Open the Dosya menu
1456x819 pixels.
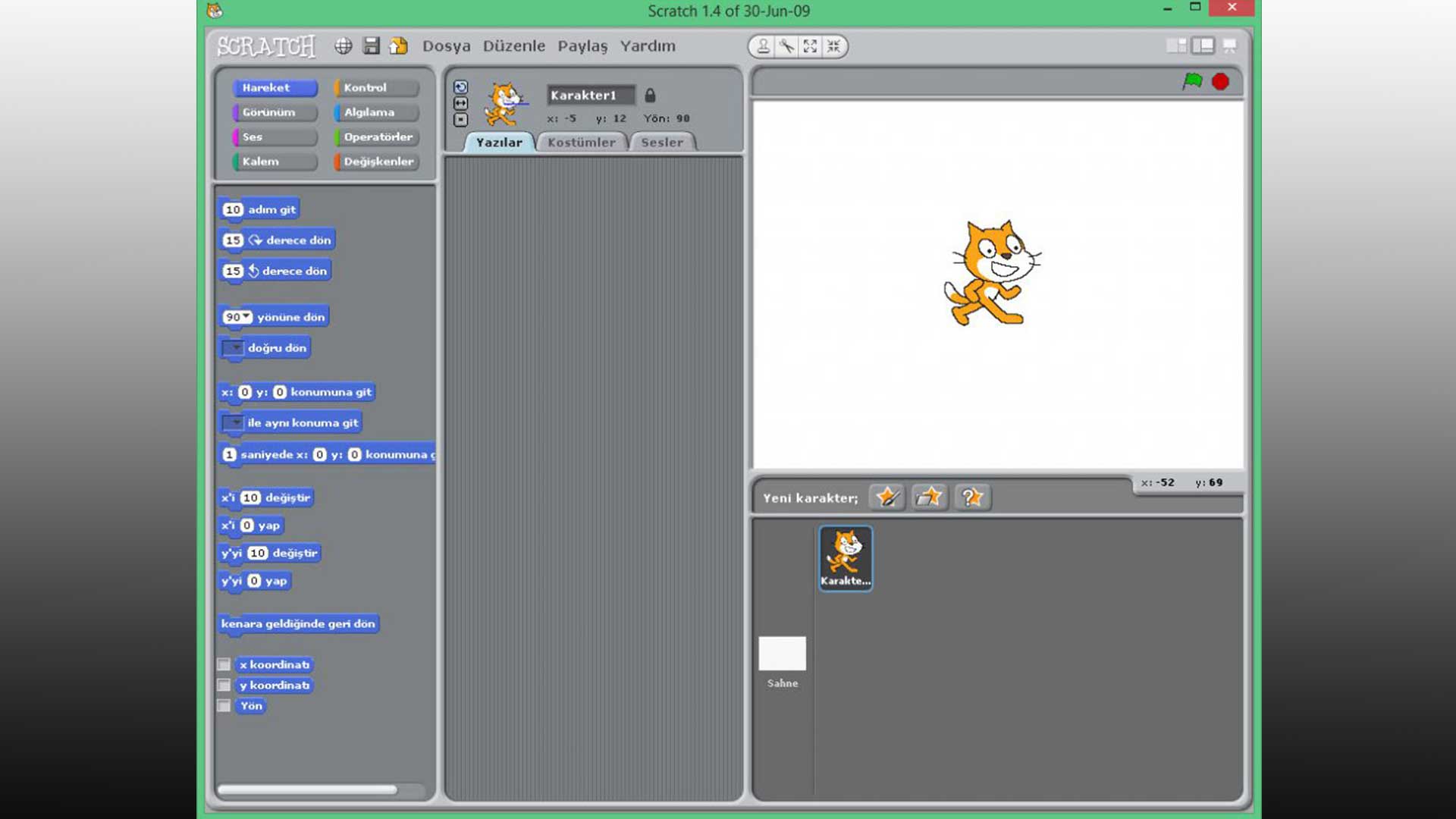[446, 46]
